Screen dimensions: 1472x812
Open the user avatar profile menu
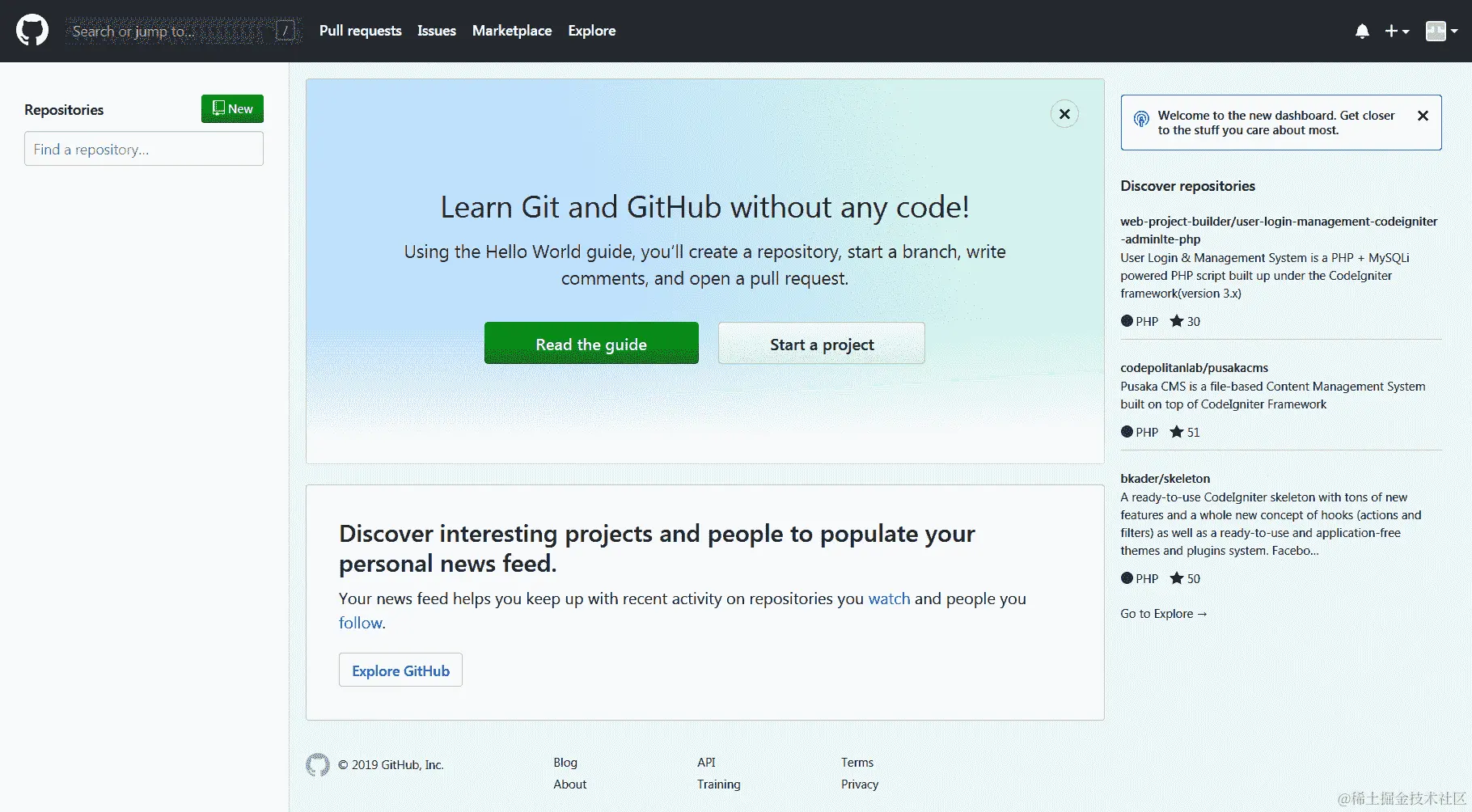click(1441, 31)
